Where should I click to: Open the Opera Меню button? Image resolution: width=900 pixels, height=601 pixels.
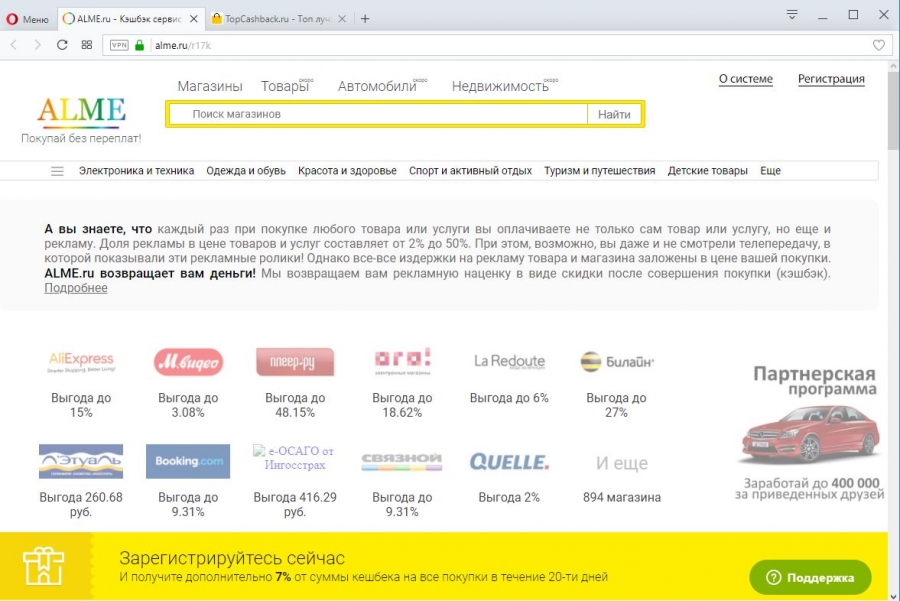pyautogui.click(x=28, y=19)
